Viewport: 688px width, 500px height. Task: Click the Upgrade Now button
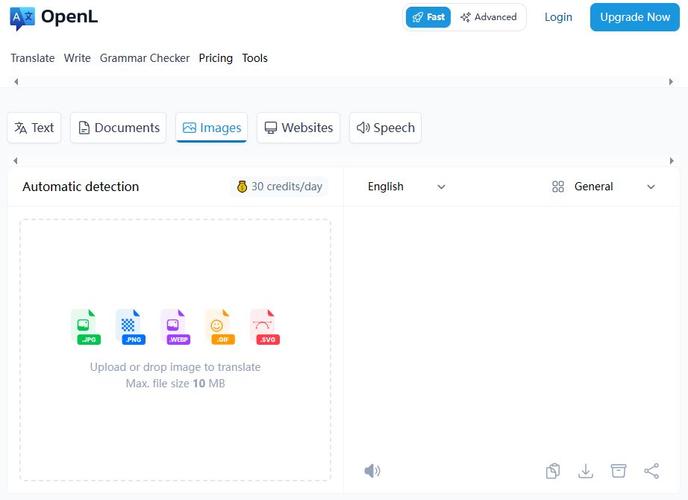tap(634, 17)
